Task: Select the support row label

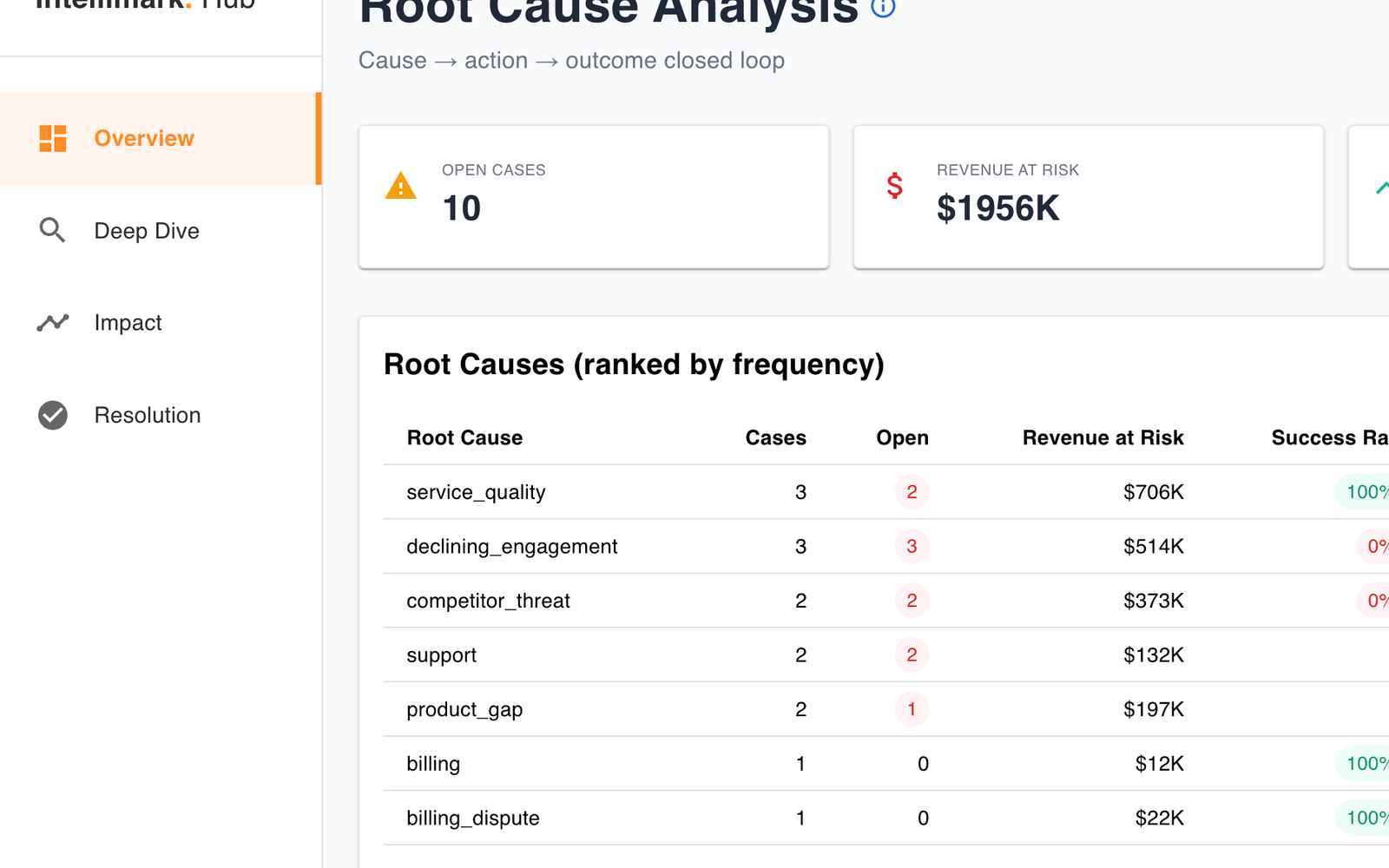Action: [x=441, y=655]
